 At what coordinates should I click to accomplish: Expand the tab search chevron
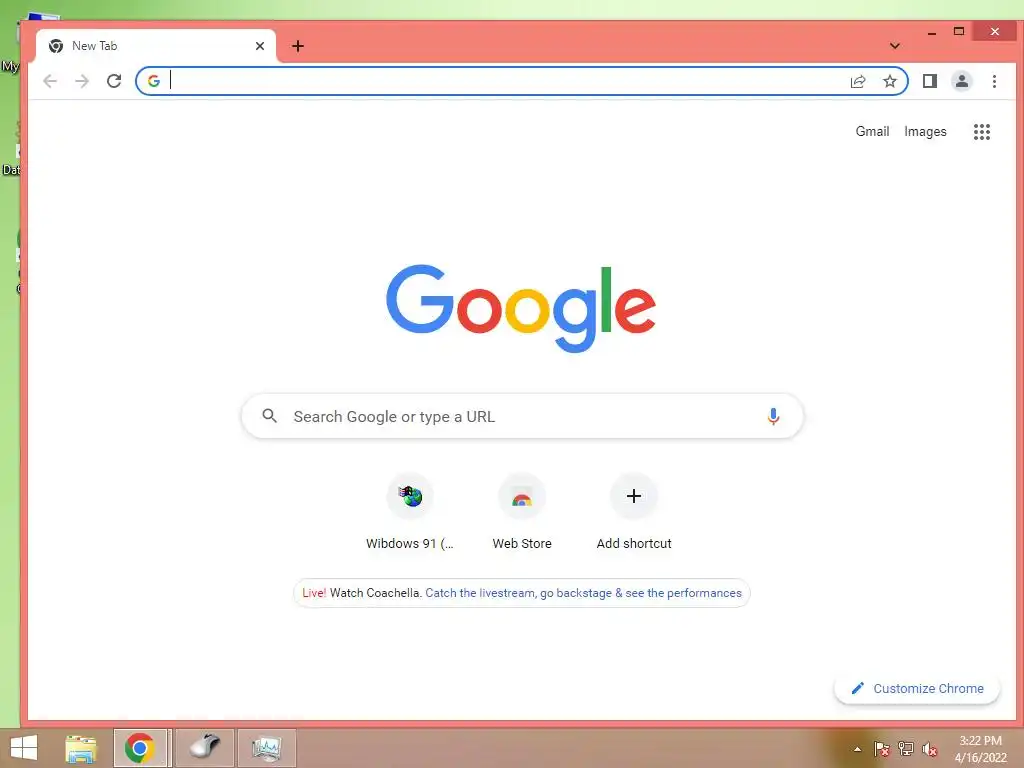pyautogui.click(x=895, y=46)
